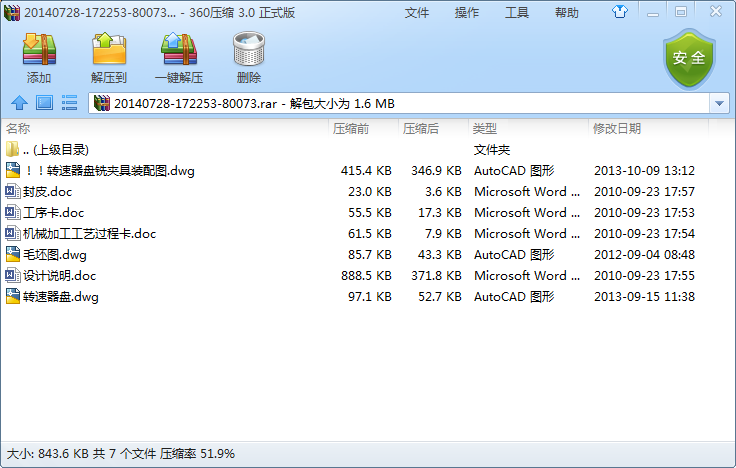Click the 一键解压 one-click extract icon
The height and width of the screenshot is (468, 736).
coord(178,57)
